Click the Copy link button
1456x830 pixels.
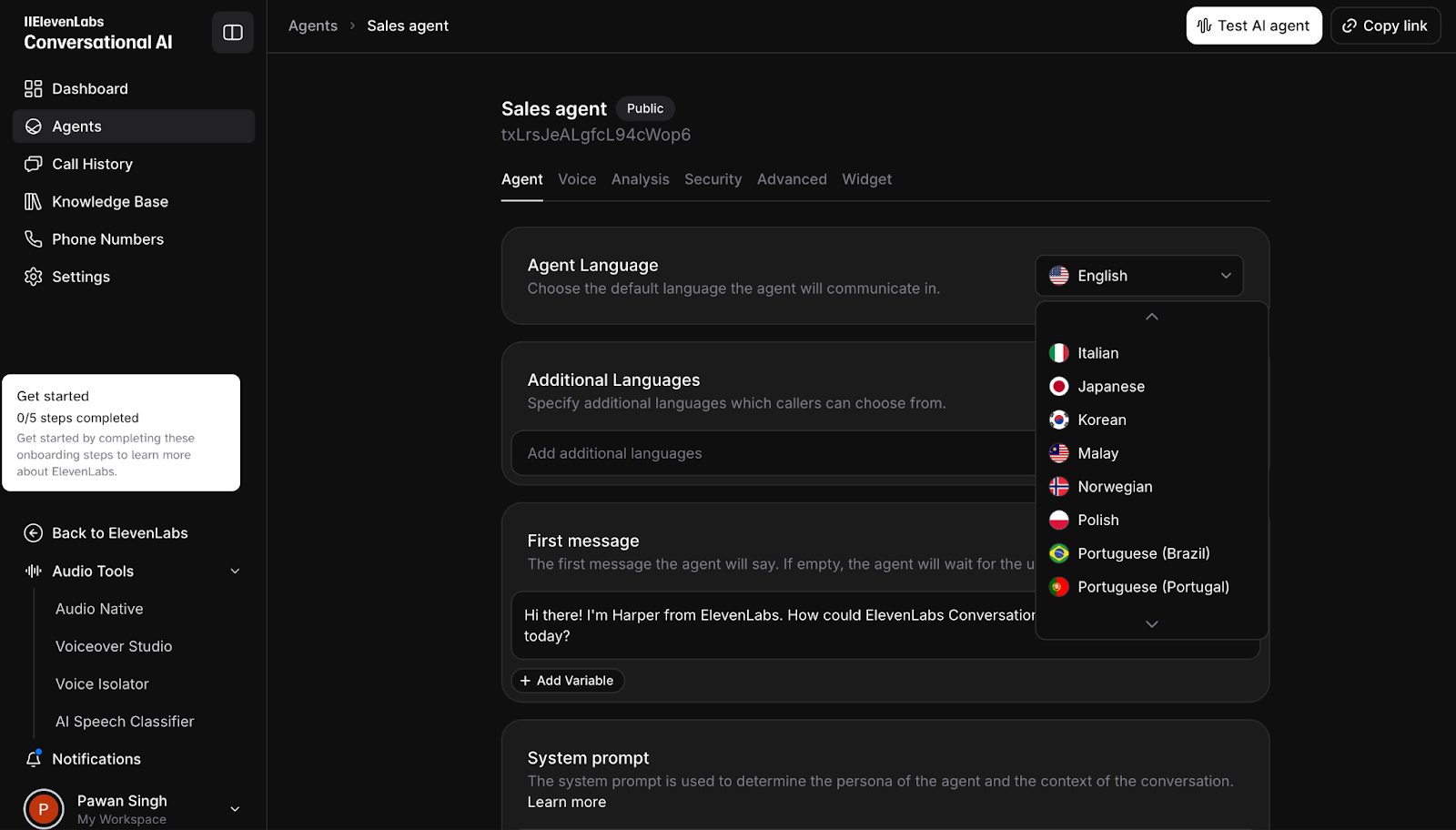(x=1385, y=25)
